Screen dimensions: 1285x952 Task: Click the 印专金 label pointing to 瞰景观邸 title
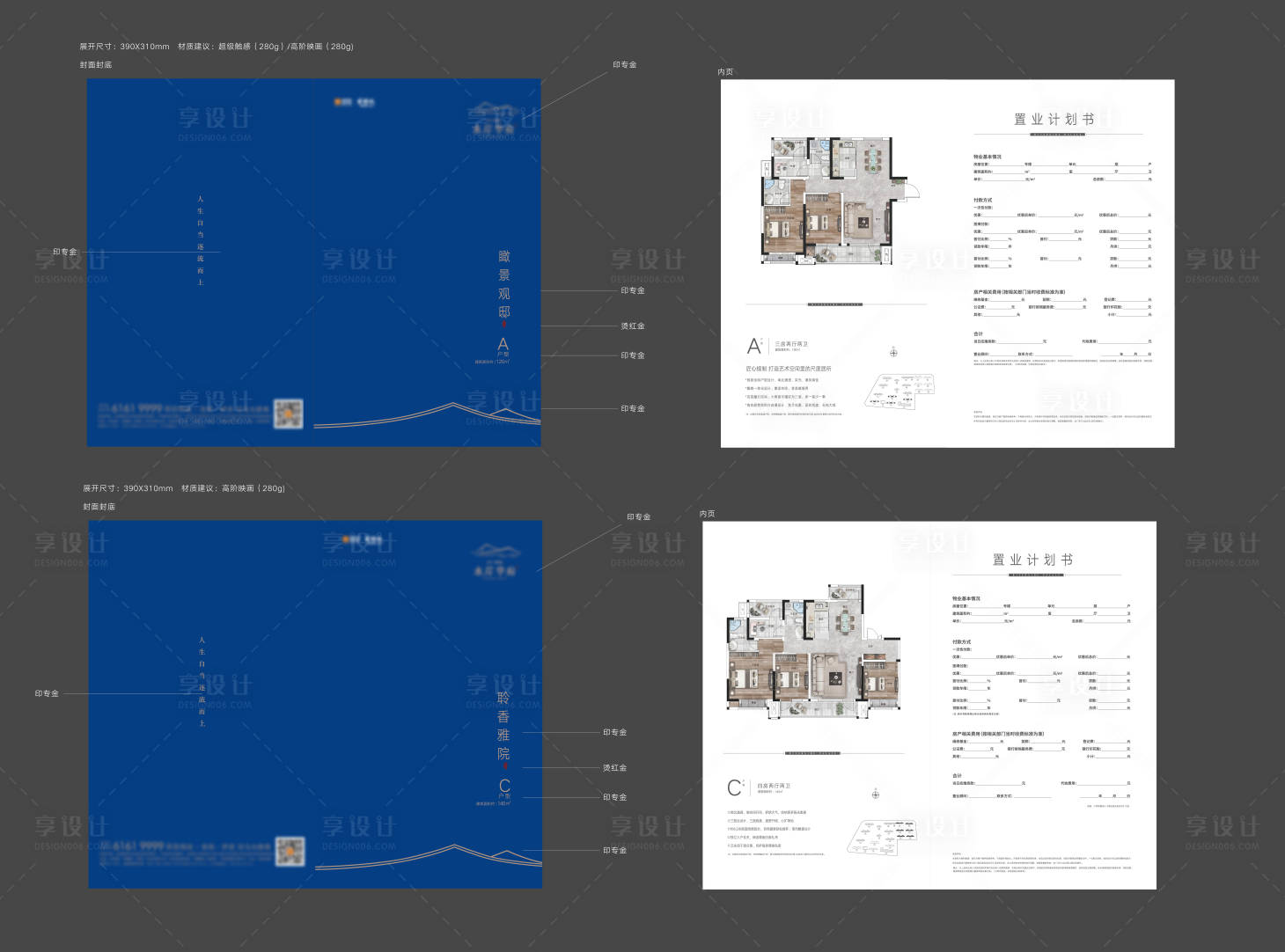(x=633, y=290)
